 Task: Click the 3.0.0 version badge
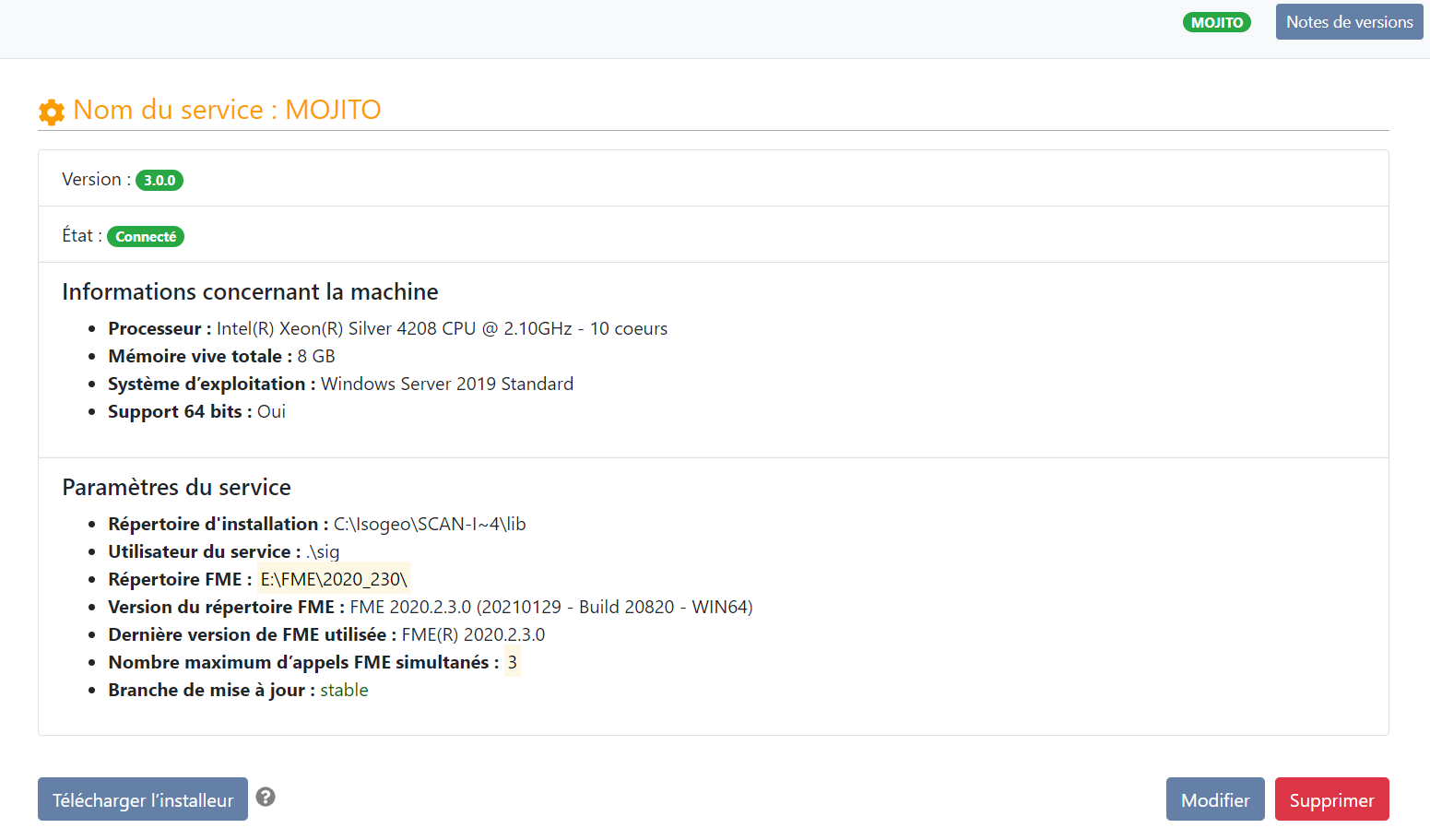160,180
